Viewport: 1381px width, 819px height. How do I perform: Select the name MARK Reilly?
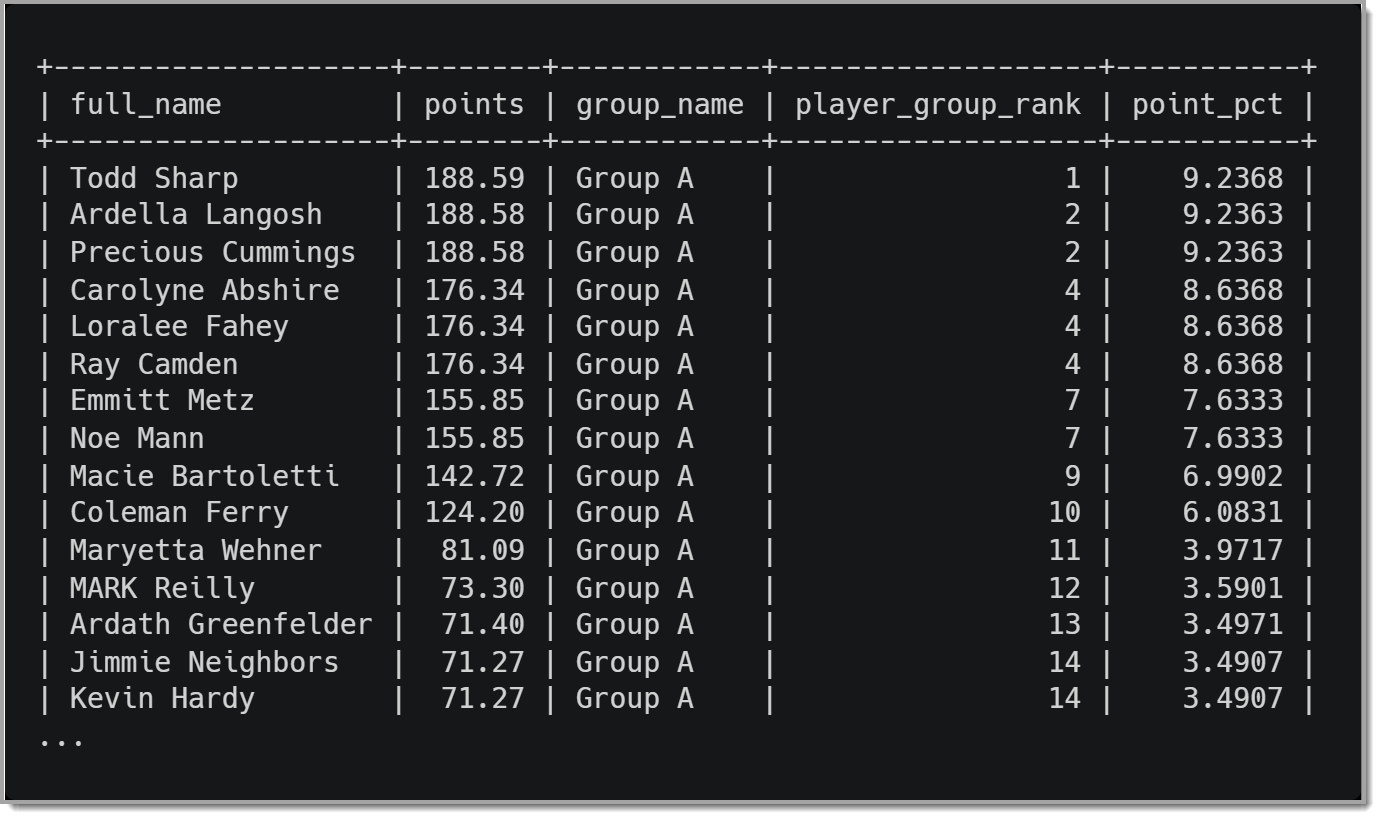[162, 588]
